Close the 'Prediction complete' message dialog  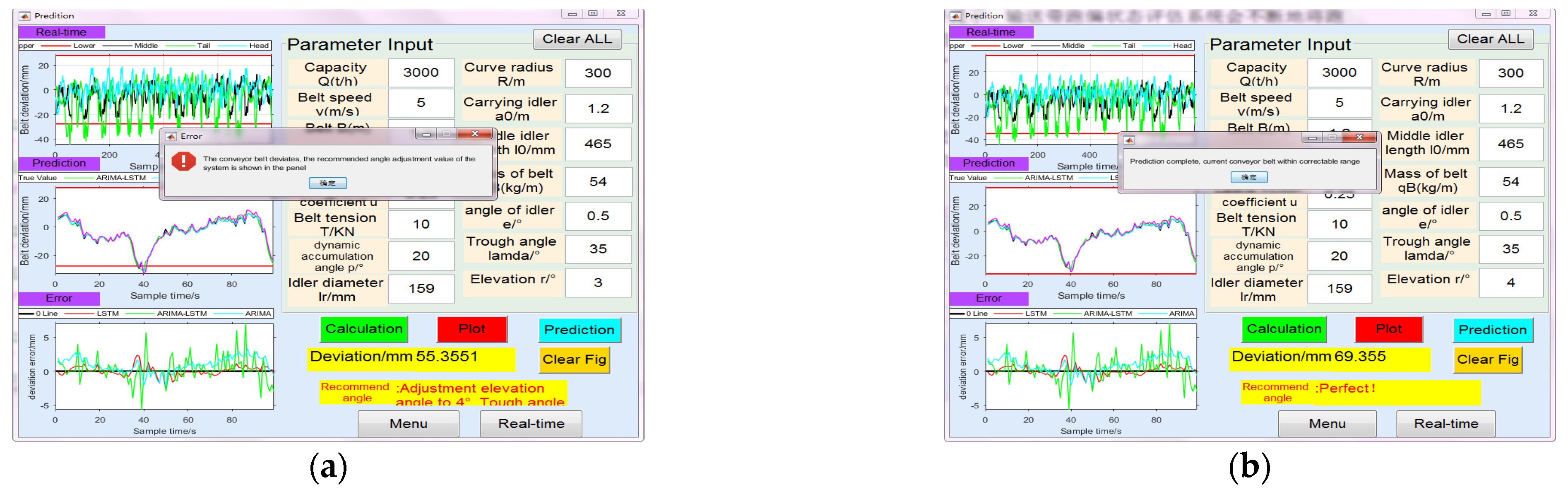tap(1359, 137)
